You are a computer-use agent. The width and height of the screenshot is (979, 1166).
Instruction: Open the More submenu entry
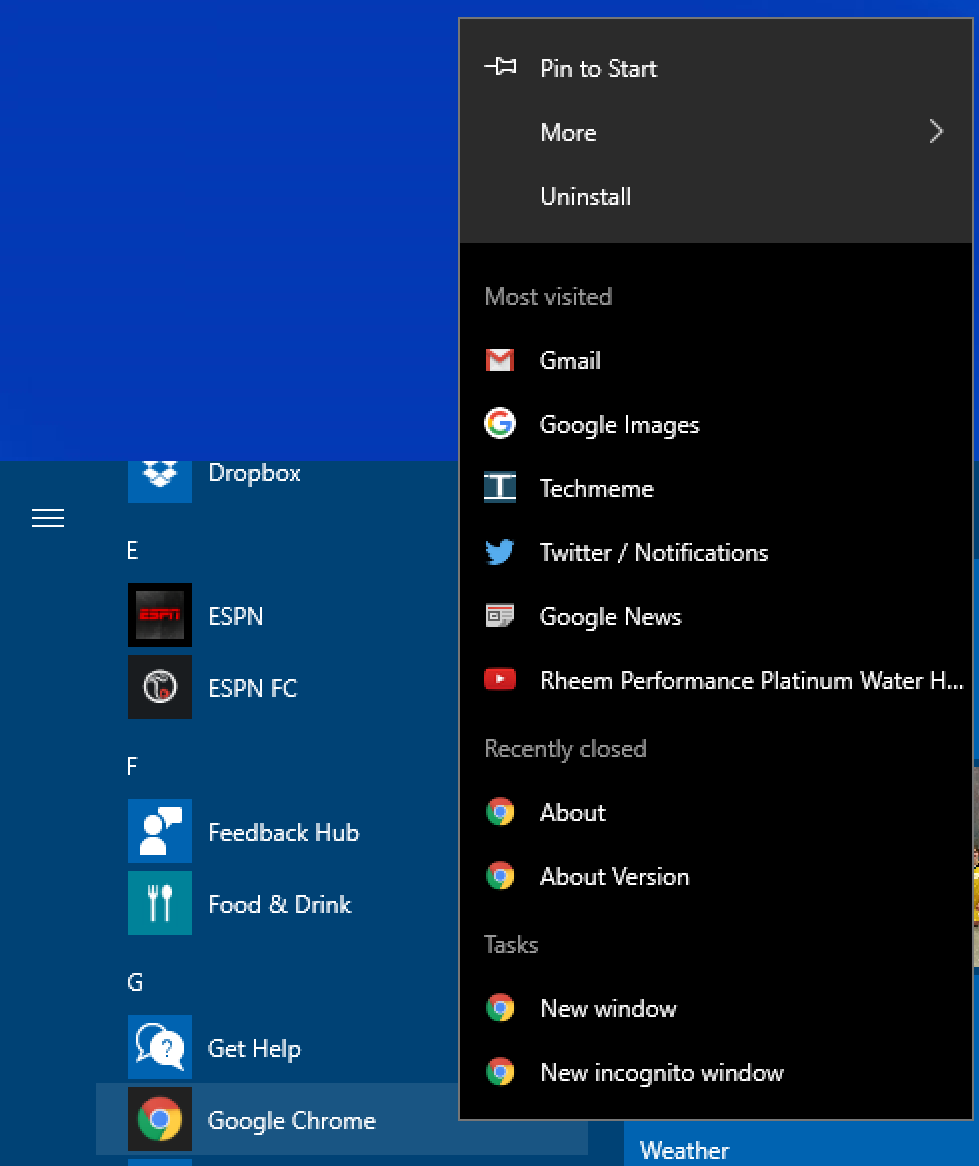point(715,132)
